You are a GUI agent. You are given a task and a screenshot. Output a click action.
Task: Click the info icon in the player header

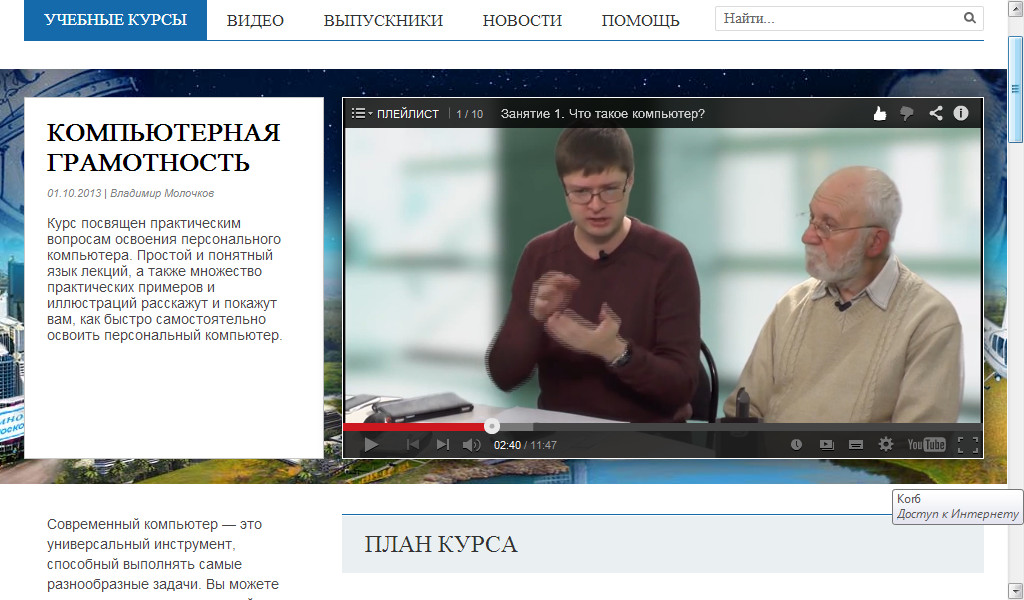coord(961,113)
